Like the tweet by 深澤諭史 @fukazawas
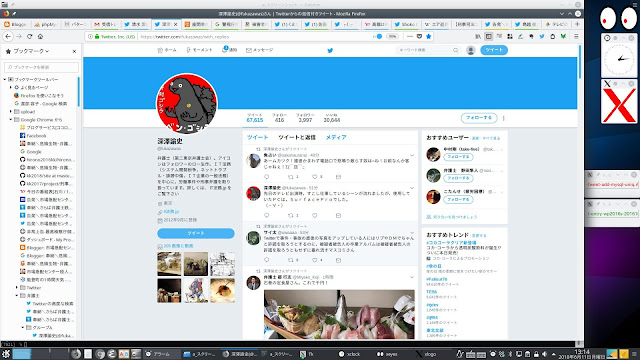The image size is (640, 360). (315, 215)
